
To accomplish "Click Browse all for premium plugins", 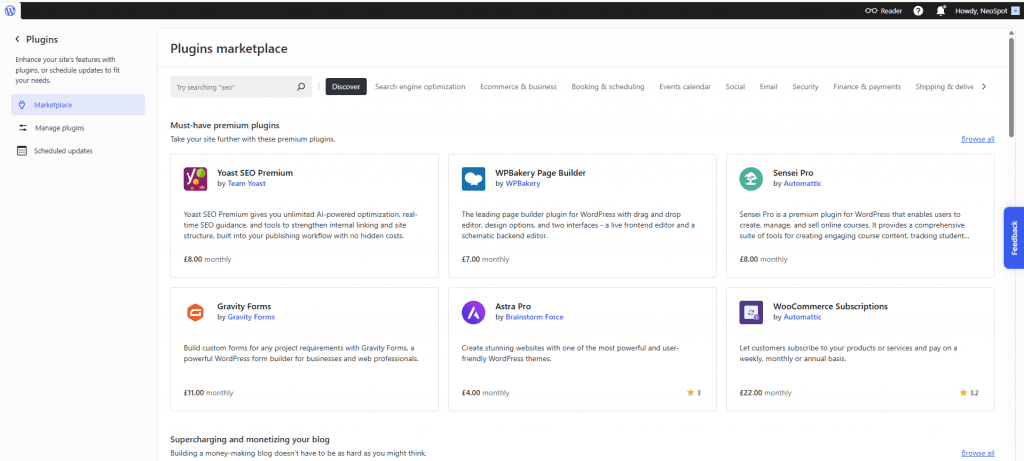I will tap(977, 139).
